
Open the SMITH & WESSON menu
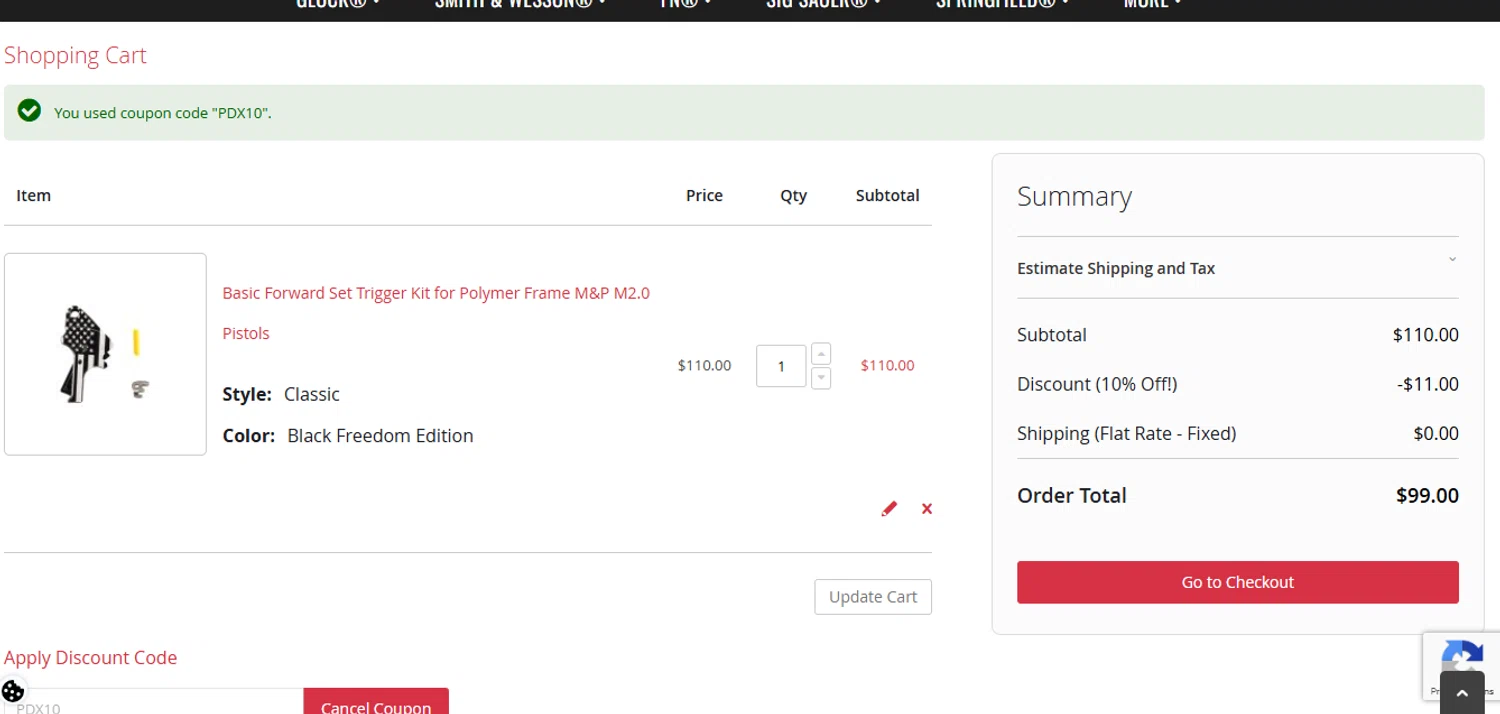(520, 3)
